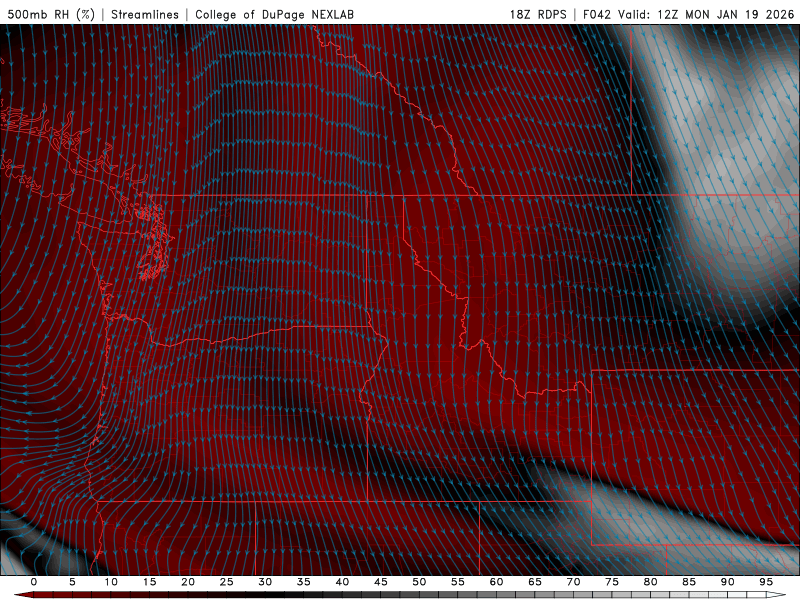800x600 pixels.
Task: Click the 45 label on the legend
Action: (381, 582)
